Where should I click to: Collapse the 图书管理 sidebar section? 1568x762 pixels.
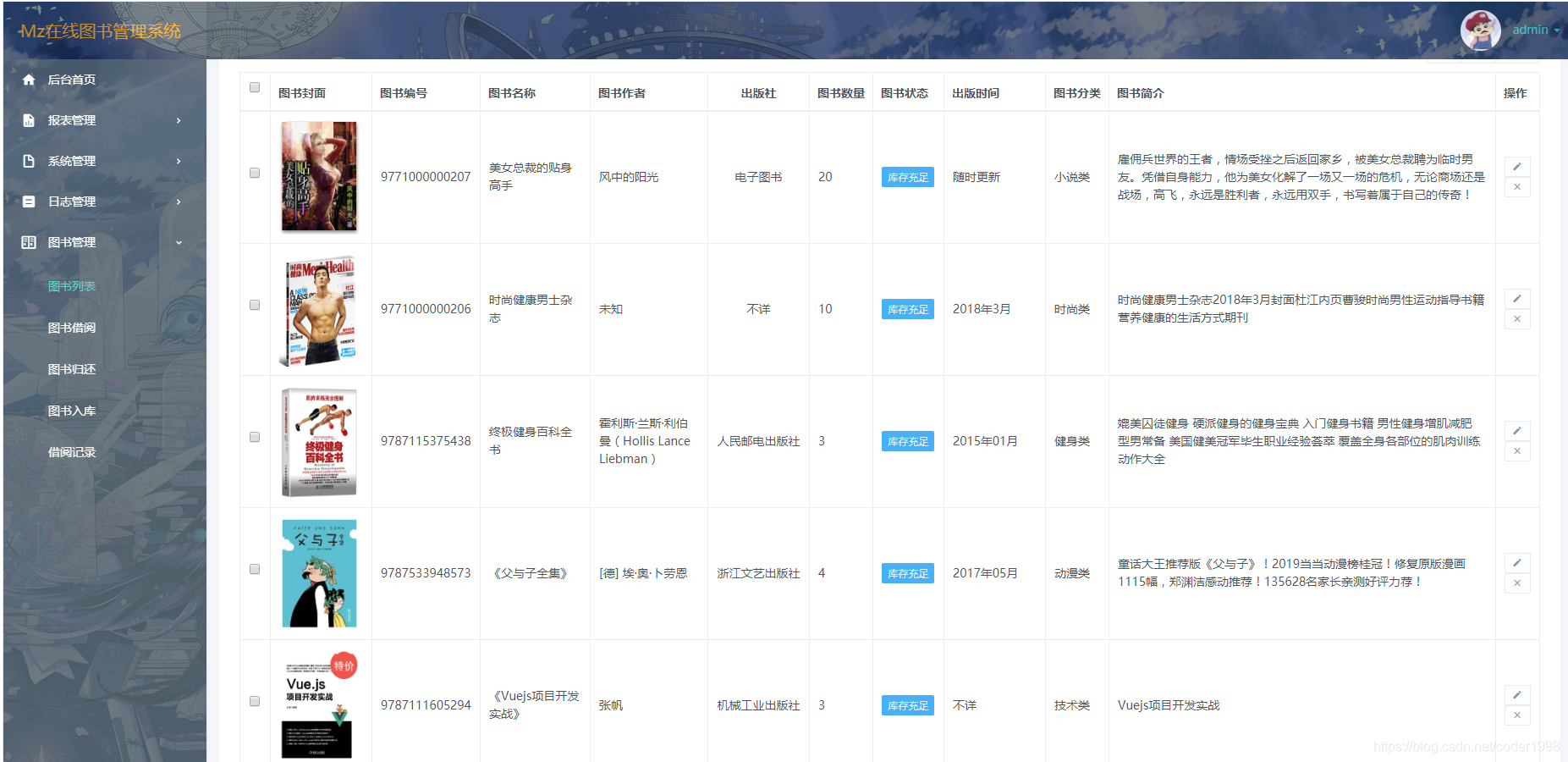178,242
